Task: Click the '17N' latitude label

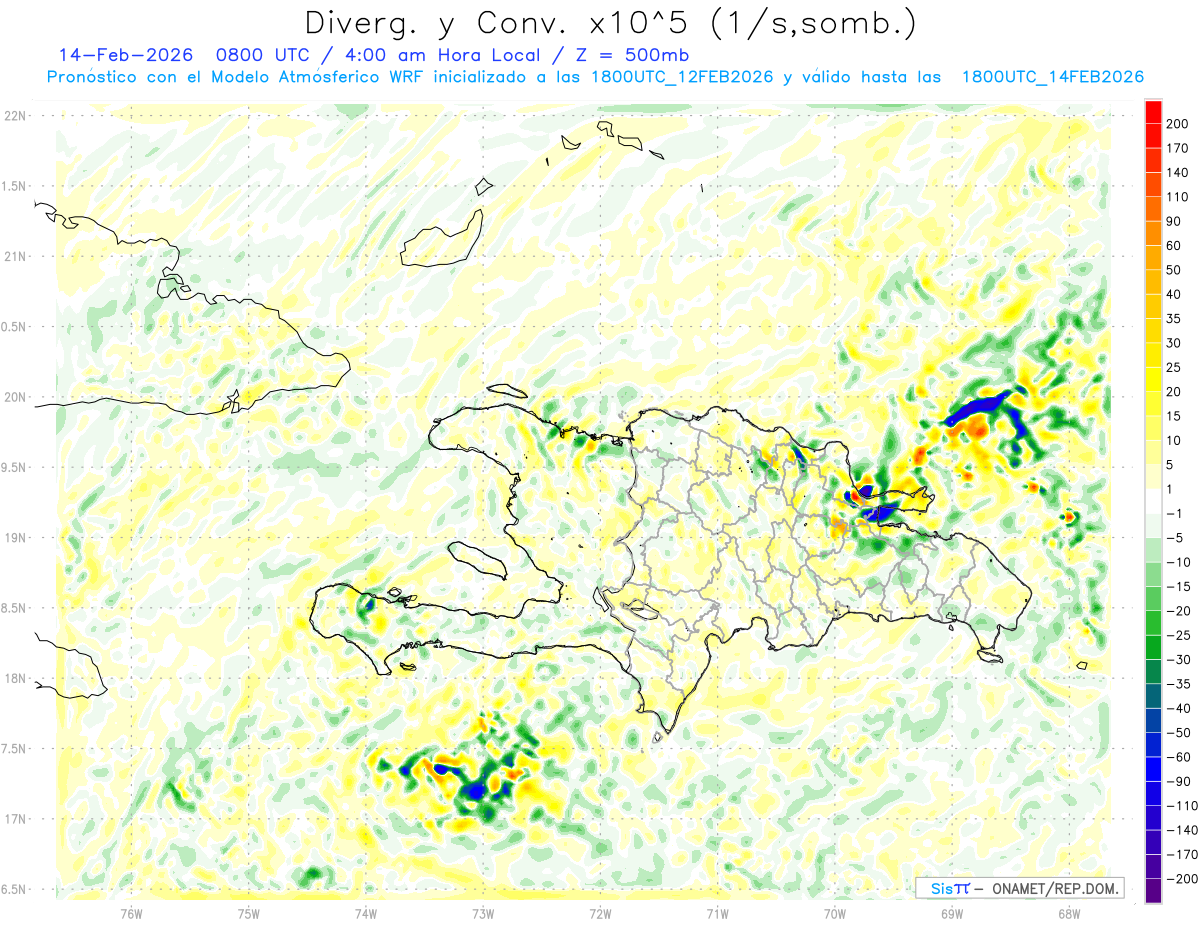Action: 14,819
